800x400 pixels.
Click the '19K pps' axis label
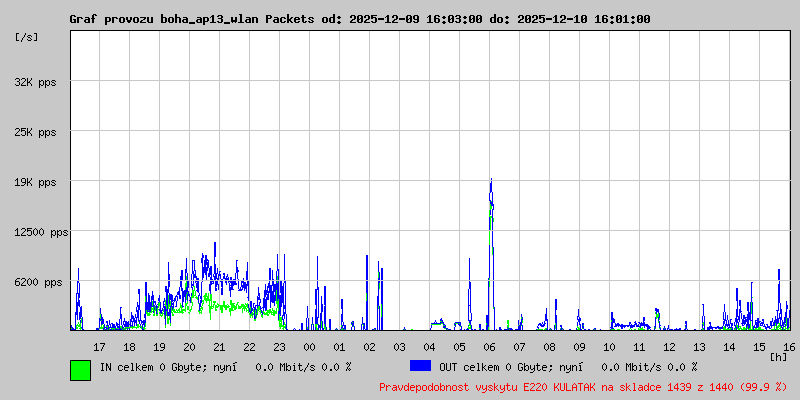pos(36,182)
